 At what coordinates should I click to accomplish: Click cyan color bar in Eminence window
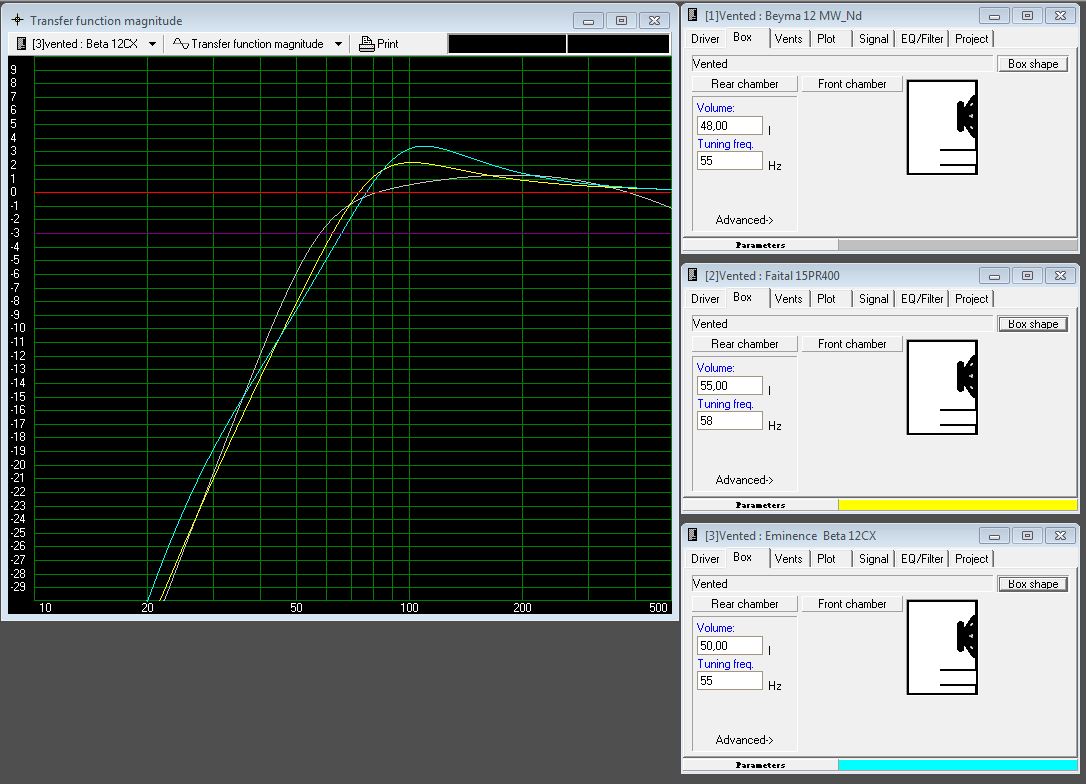(x=958, y=765)
